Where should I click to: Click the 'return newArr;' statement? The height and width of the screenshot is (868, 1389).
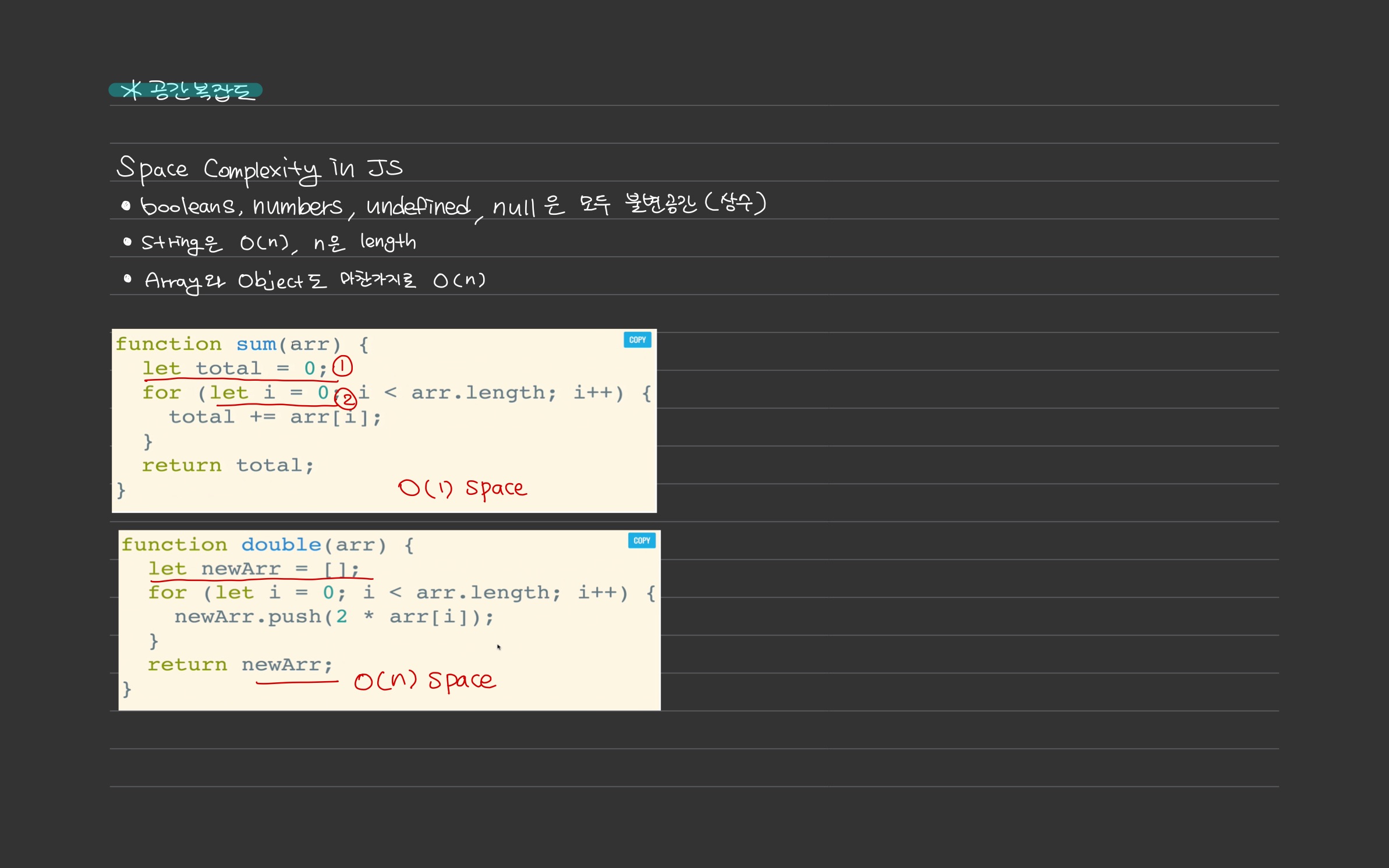point(240,665)
